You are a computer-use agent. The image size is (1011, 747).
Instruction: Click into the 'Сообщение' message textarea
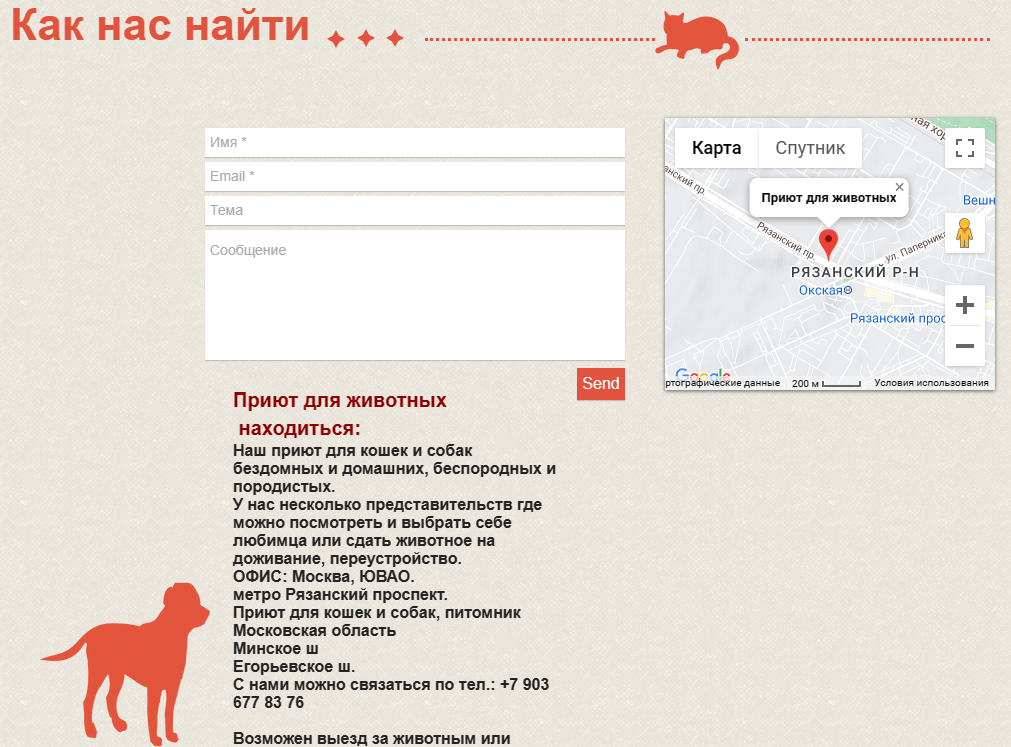point(415,295)
